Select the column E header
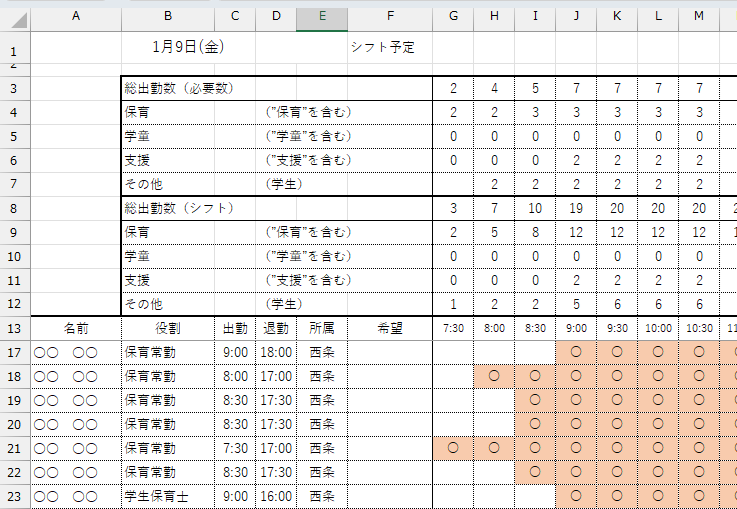This screenshot has width=737, height=509. click(x=322, y=16)
